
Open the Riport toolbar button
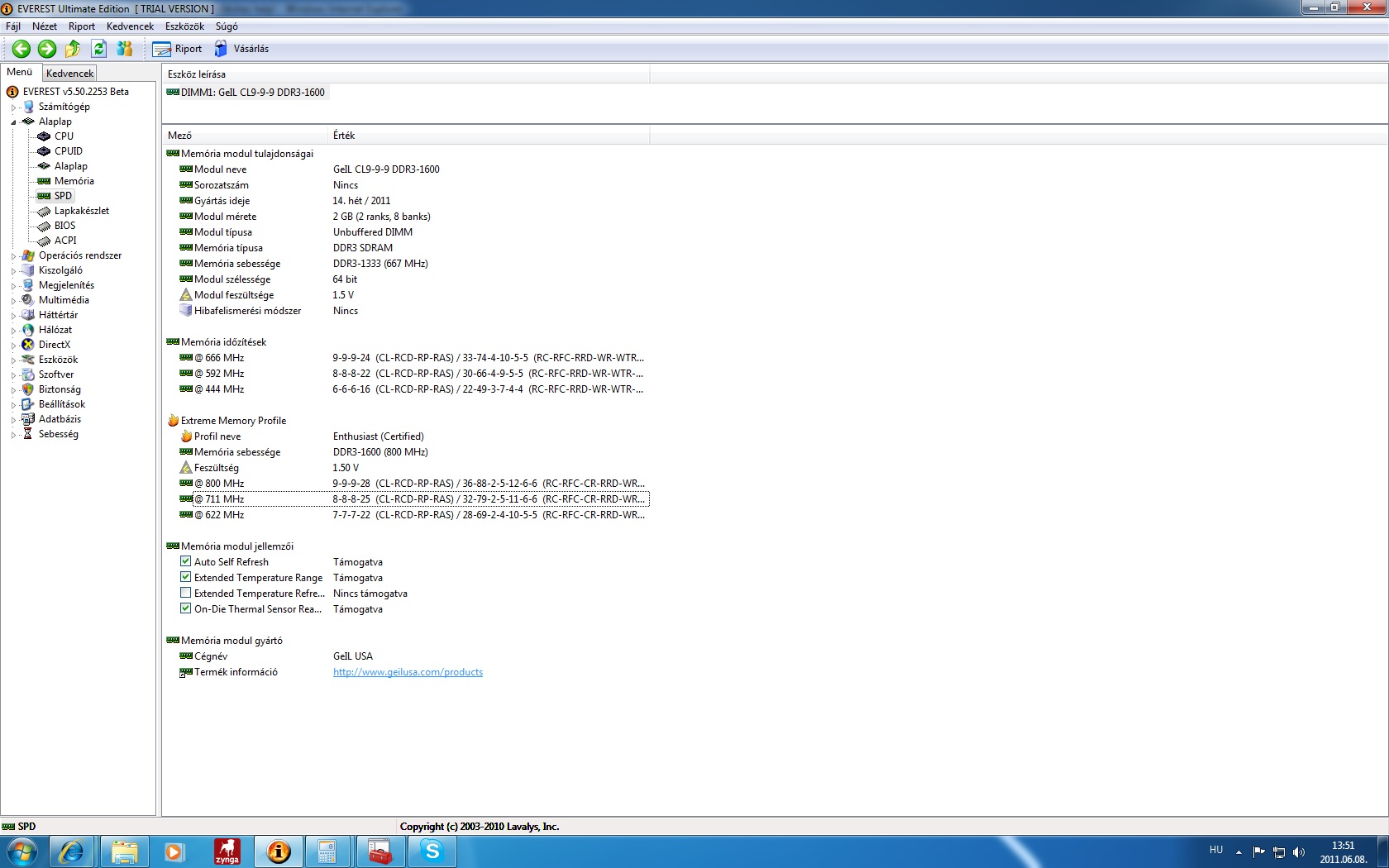coord(177,49)
